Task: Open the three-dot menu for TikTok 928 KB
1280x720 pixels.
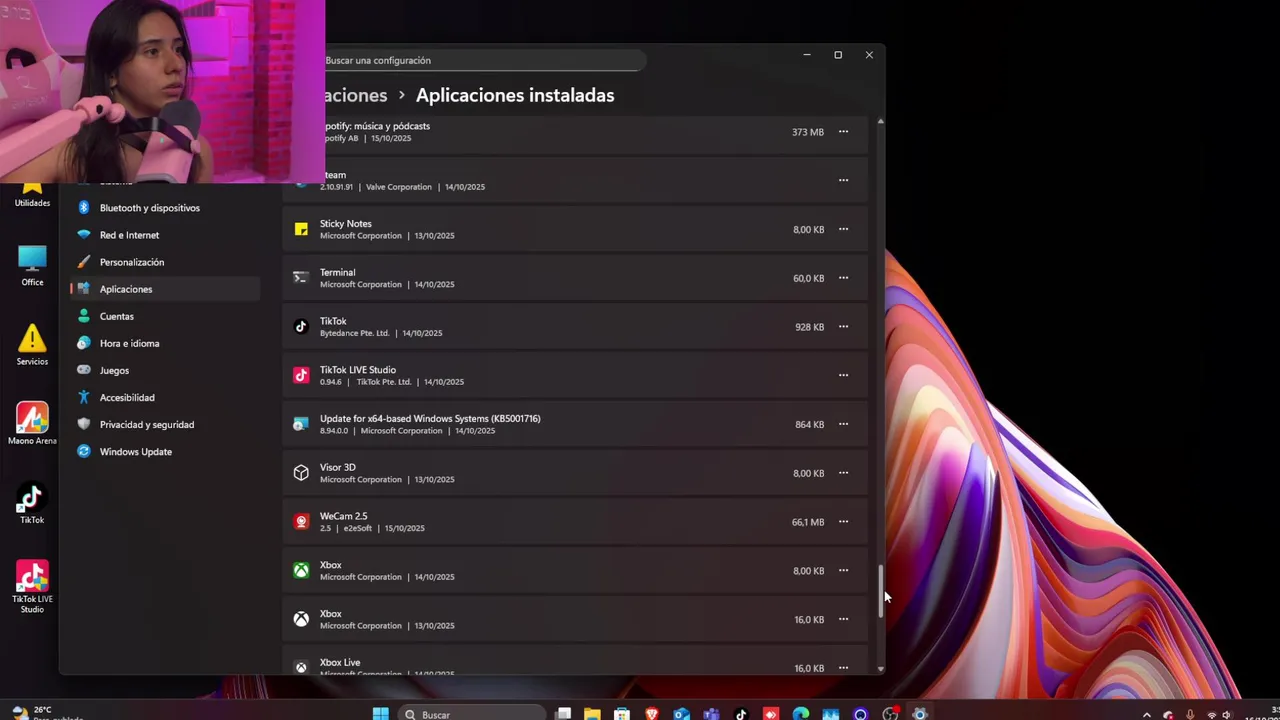Action: [x=843, y=327]
